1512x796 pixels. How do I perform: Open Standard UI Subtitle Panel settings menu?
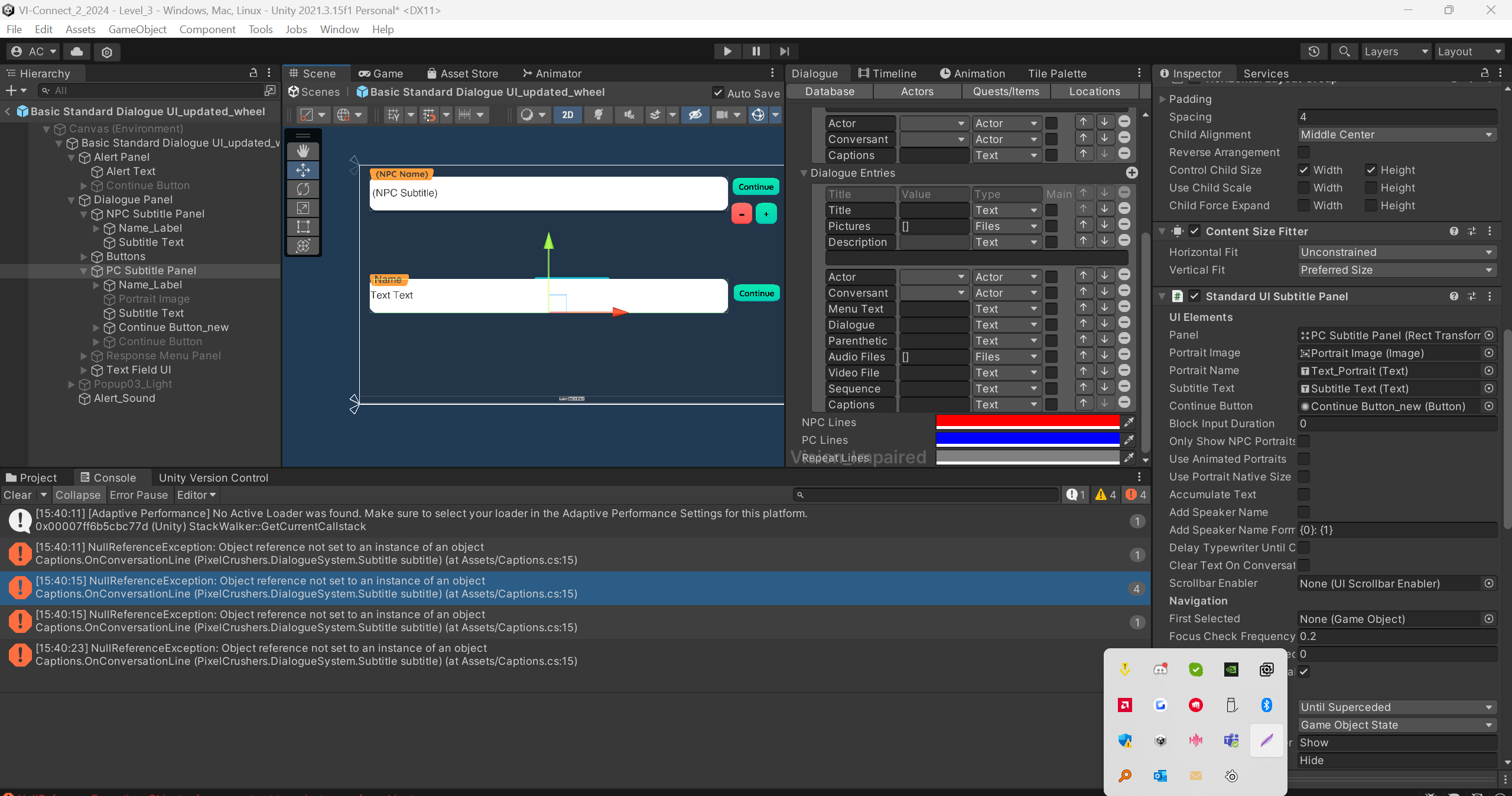click(x=1490, y=296)
